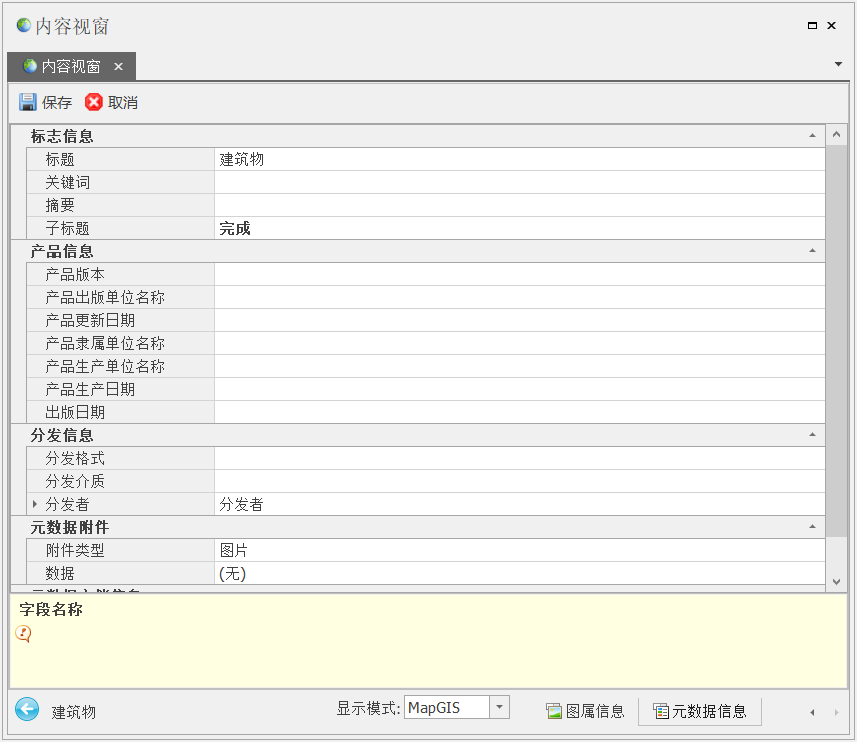Collapse the 产品信息 section
This screenshot has height=742, width=857.
[x=812, y=251]
